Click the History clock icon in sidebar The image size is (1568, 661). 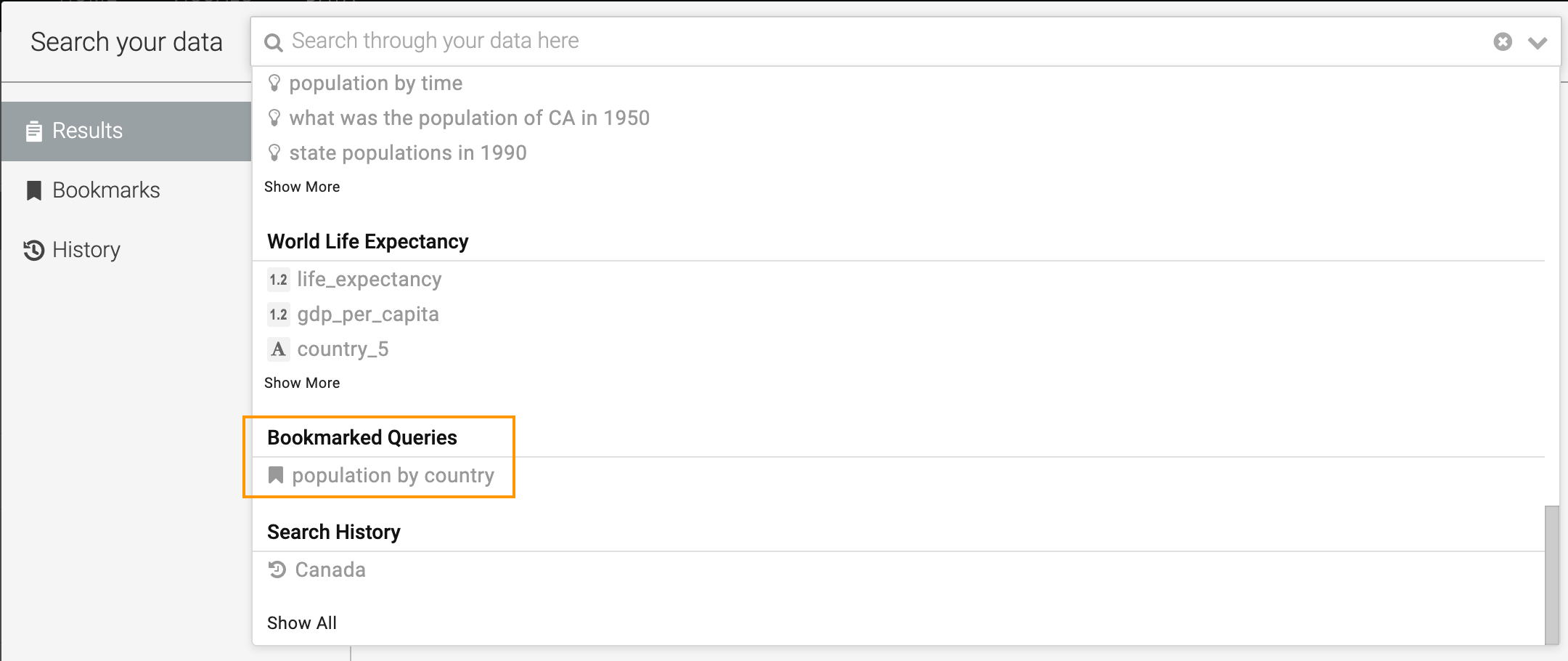tap(33, 251)
